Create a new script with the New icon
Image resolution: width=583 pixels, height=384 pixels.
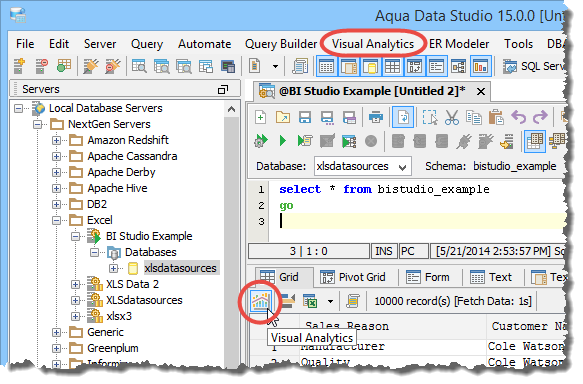point(261,117)
